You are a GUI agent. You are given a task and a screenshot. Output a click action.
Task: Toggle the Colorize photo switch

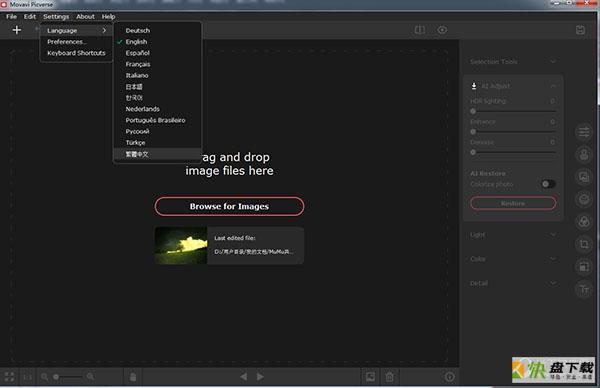(548, 184)
